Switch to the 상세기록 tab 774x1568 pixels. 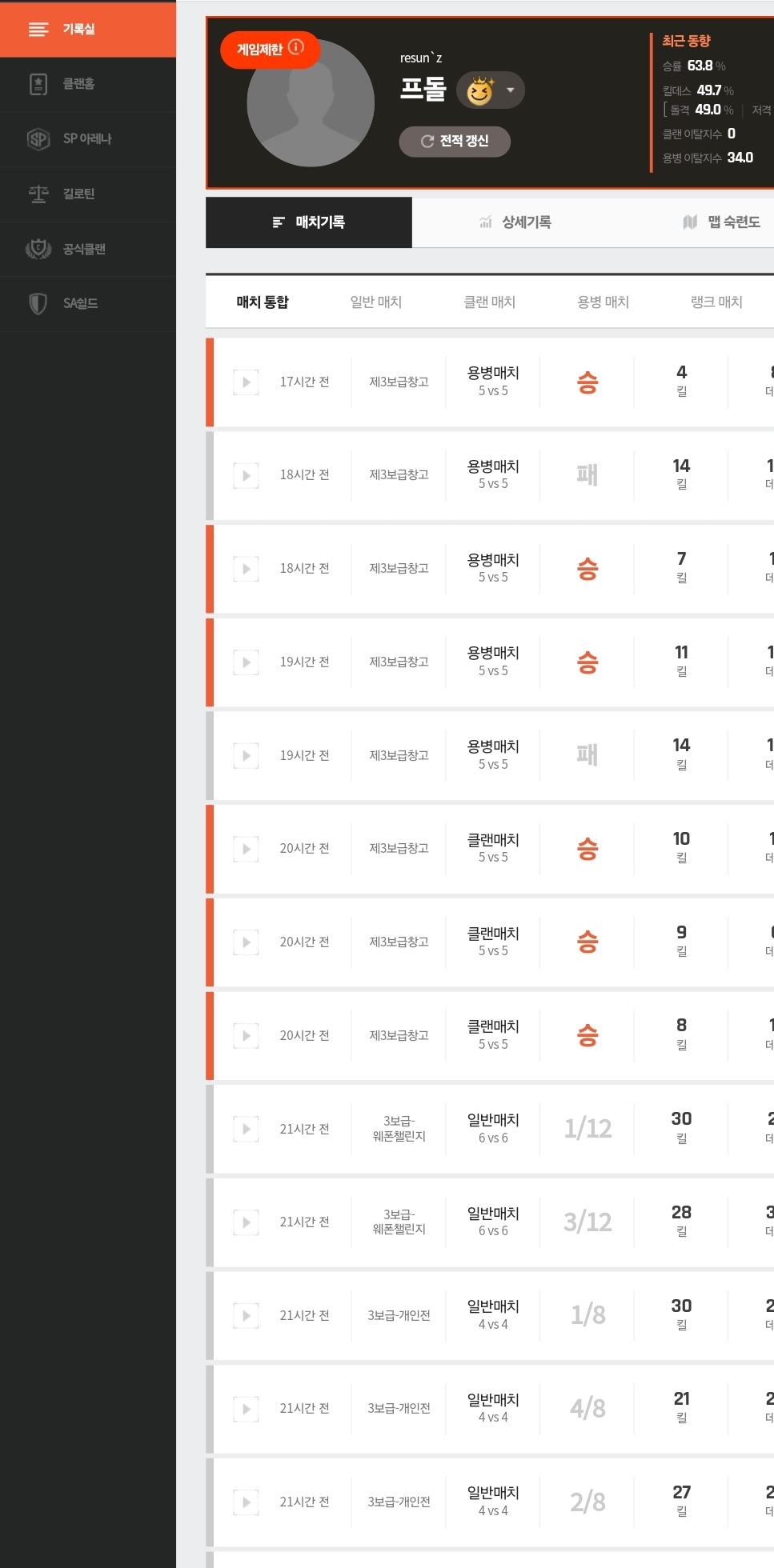point(515,222)
